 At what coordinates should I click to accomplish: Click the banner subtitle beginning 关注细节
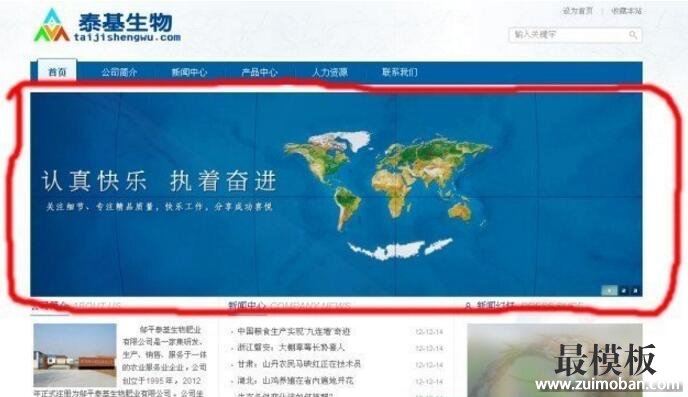click(159, 206)
